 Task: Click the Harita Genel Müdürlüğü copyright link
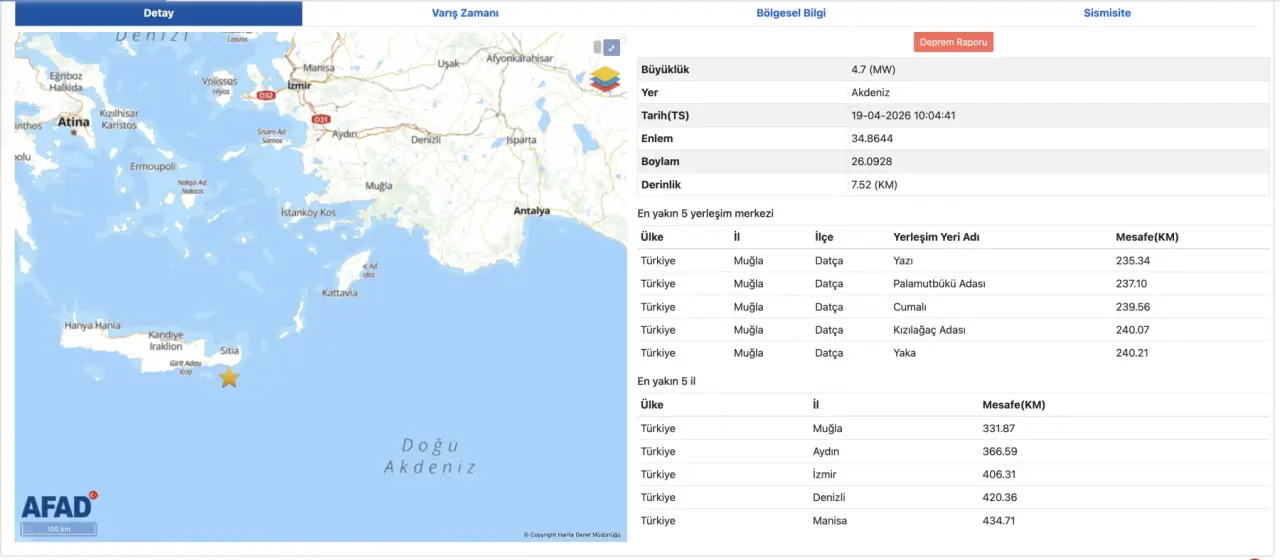(572, 535)
